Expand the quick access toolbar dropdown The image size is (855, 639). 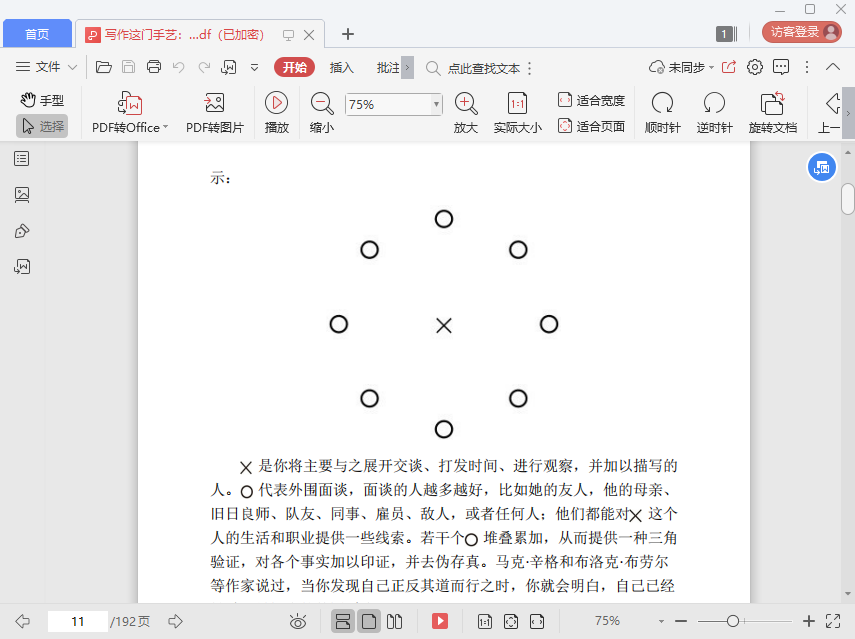coord(254,68)
